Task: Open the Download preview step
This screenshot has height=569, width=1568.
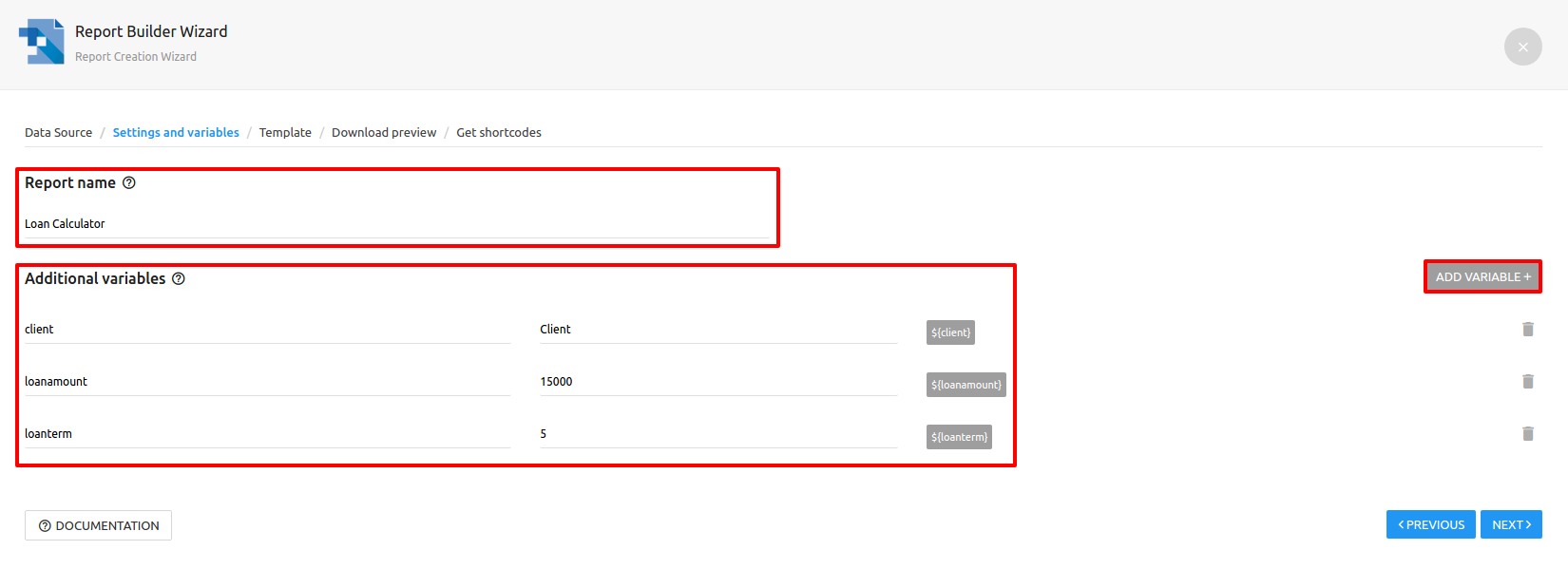Action: [x=384, y=132]
